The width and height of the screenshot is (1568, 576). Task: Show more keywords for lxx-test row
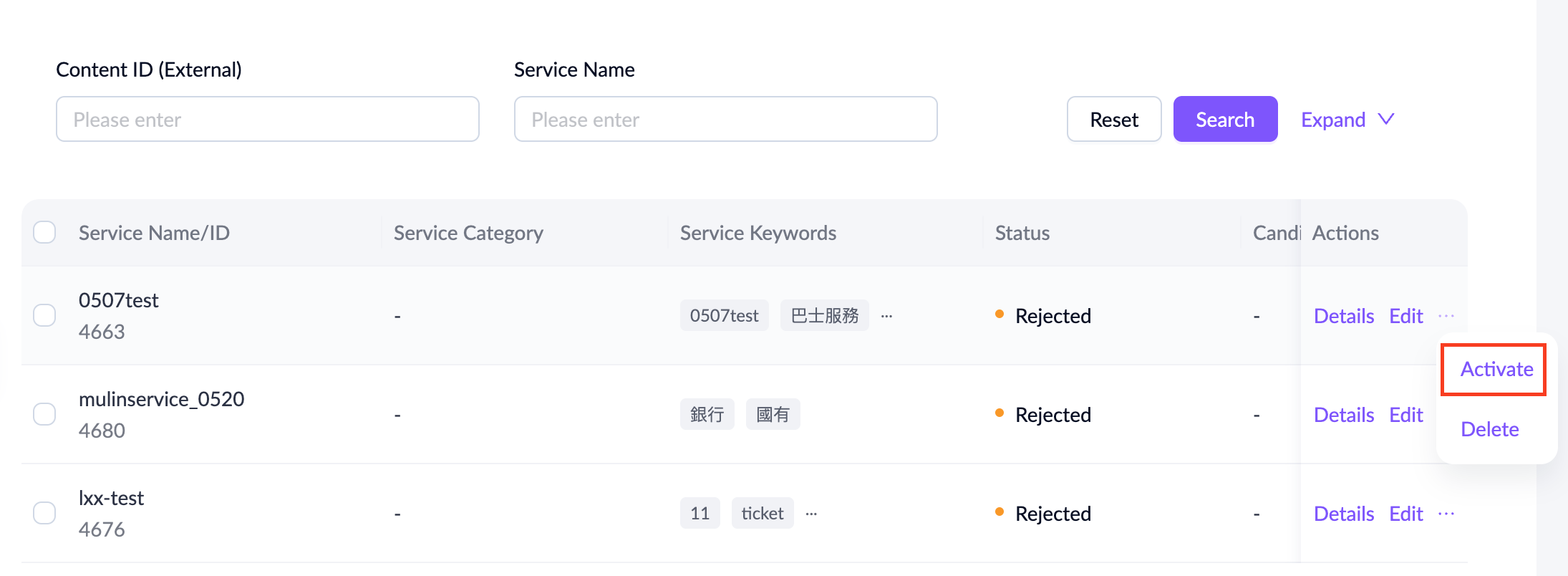811,514
